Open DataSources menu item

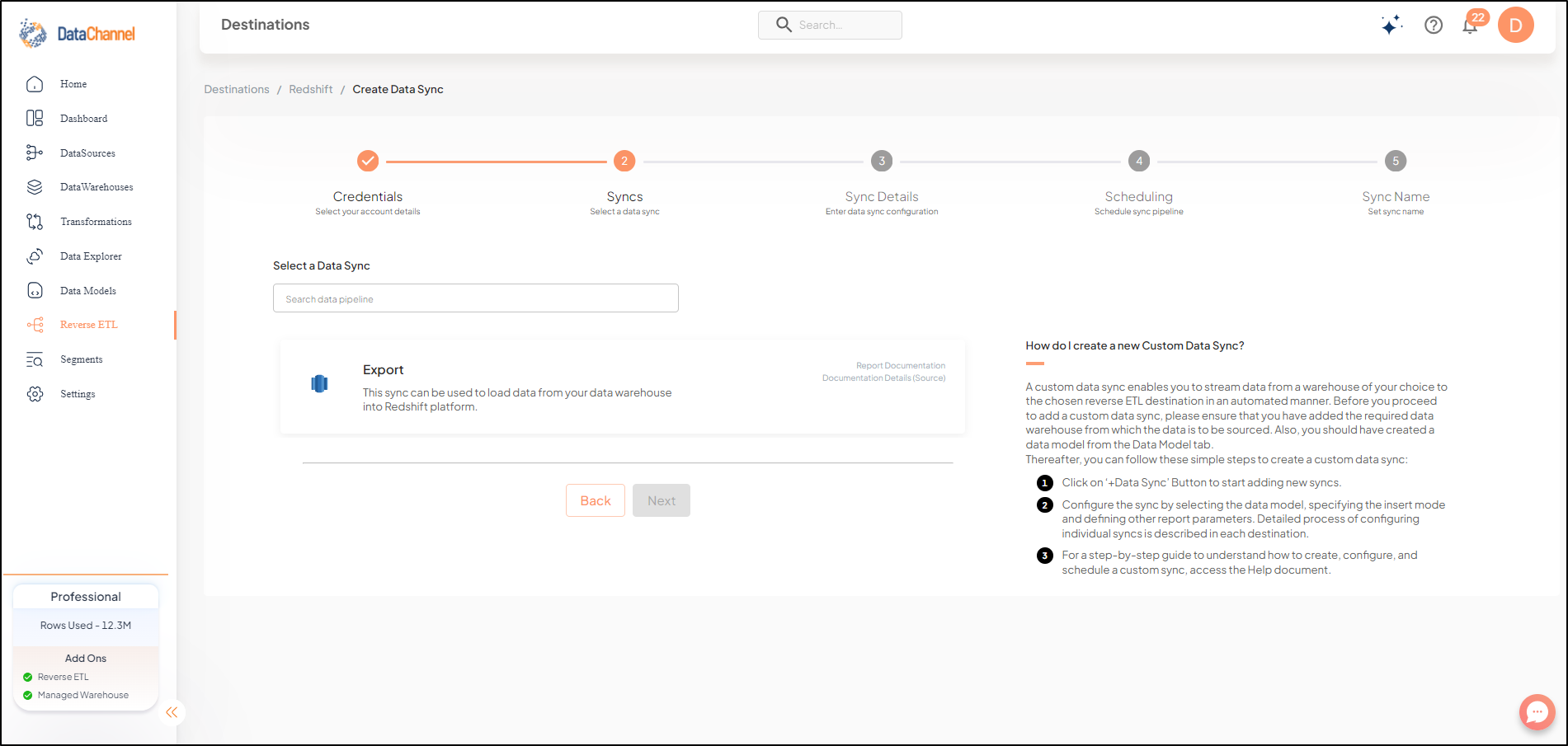(87, 153)
